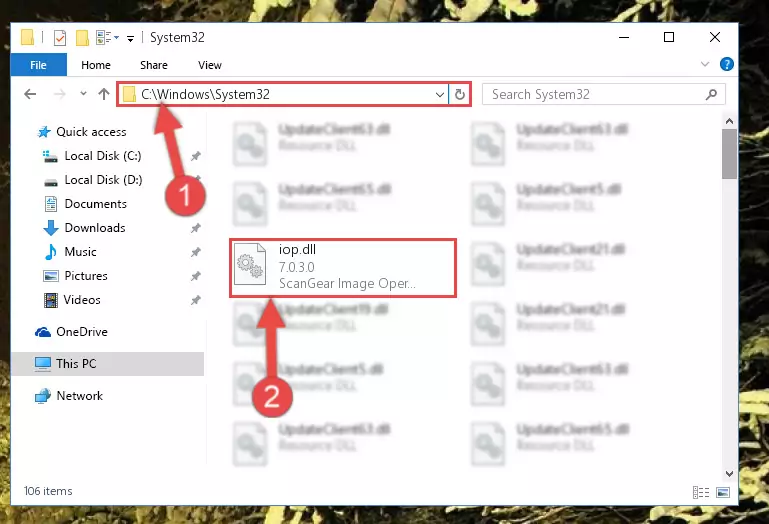
Task: Select the iop.dll file
Action: [343, 267]
